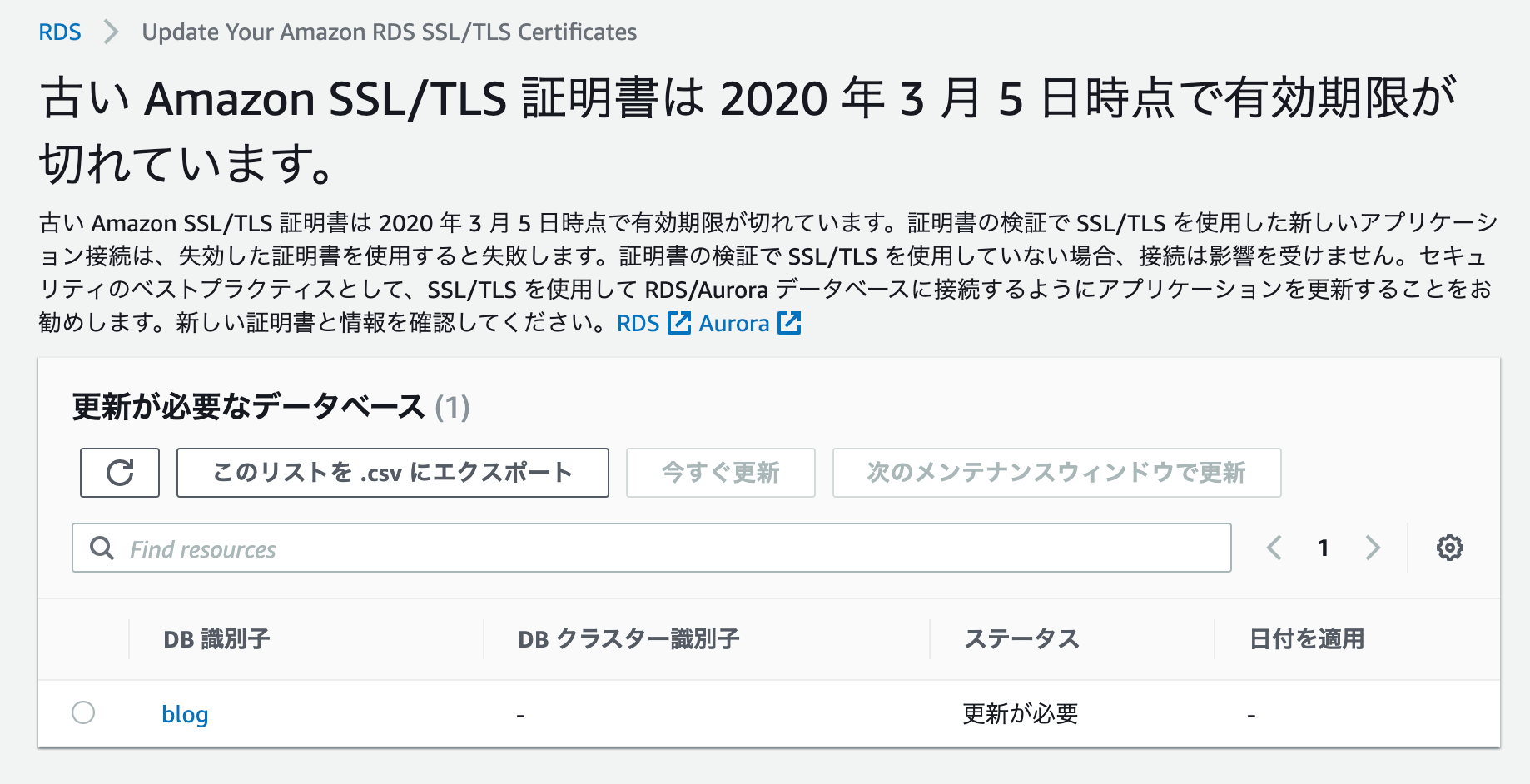Sort by DB 識別子 column header
The image size is (1530, 784).
216,639
